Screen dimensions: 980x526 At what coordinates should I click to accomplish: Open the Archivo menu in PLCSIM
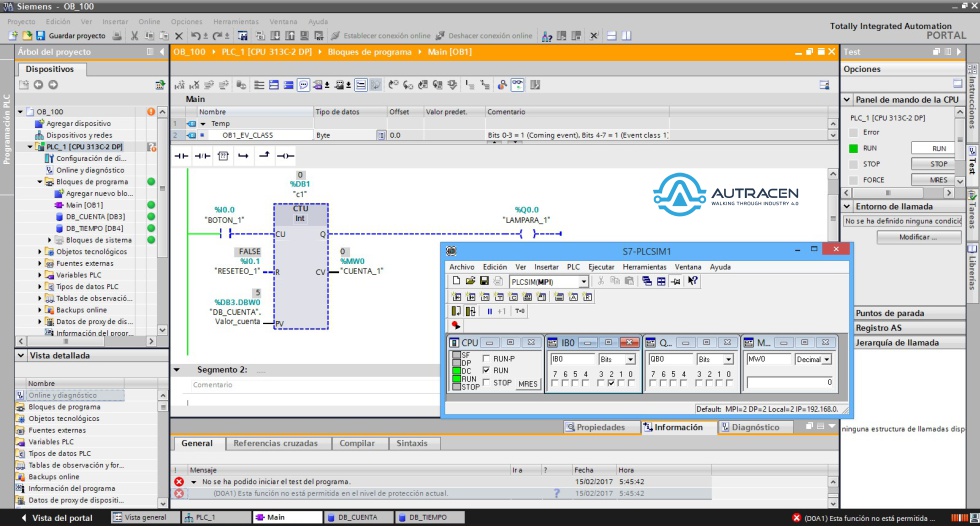click(x=462, y=267)
